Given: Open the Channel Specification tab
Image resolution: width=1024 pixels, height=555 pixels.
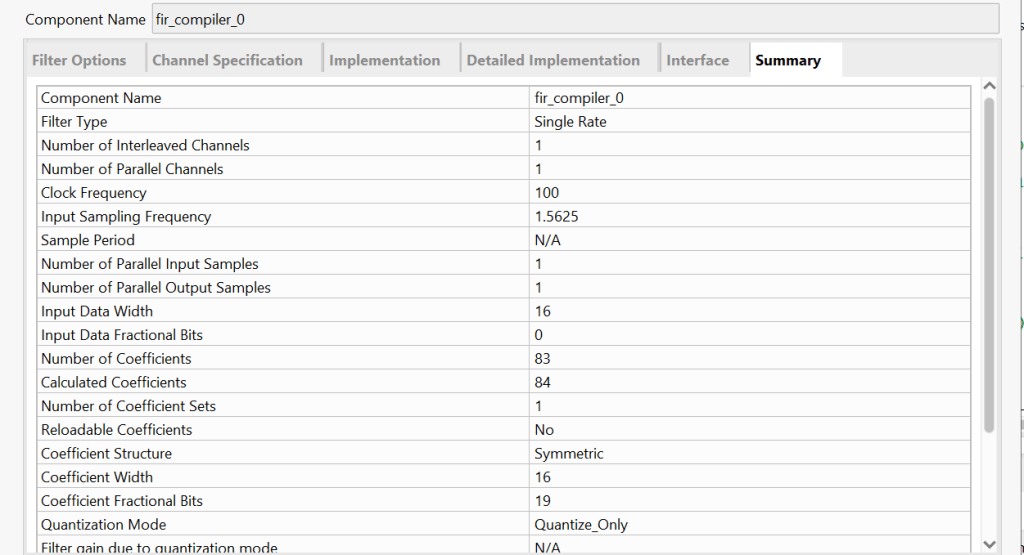Looking at the screenshot, I should pyautogui.click(x=227, y=61).
